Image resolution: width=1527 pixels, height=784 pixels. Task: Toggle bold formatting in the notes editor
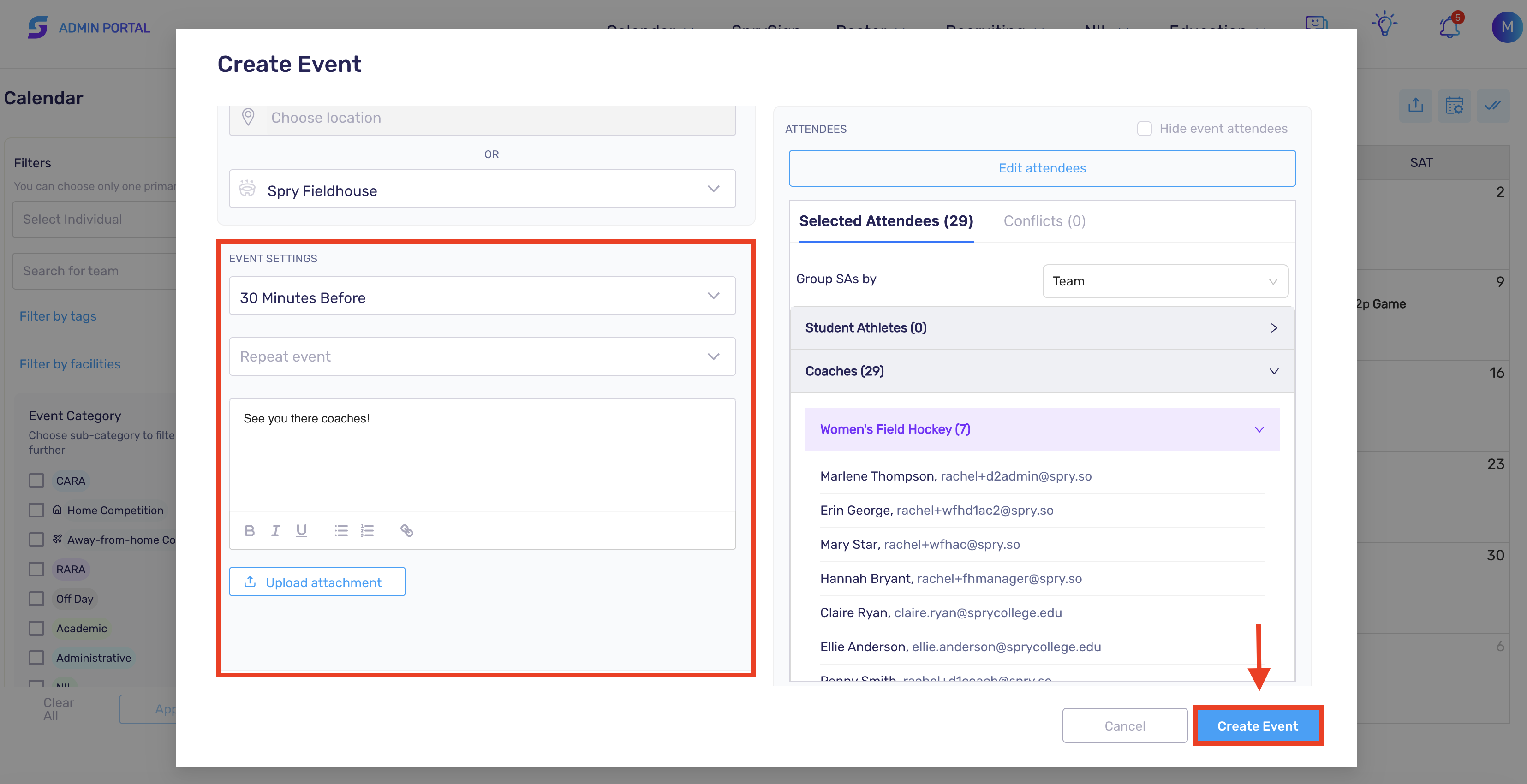[250, 530]
